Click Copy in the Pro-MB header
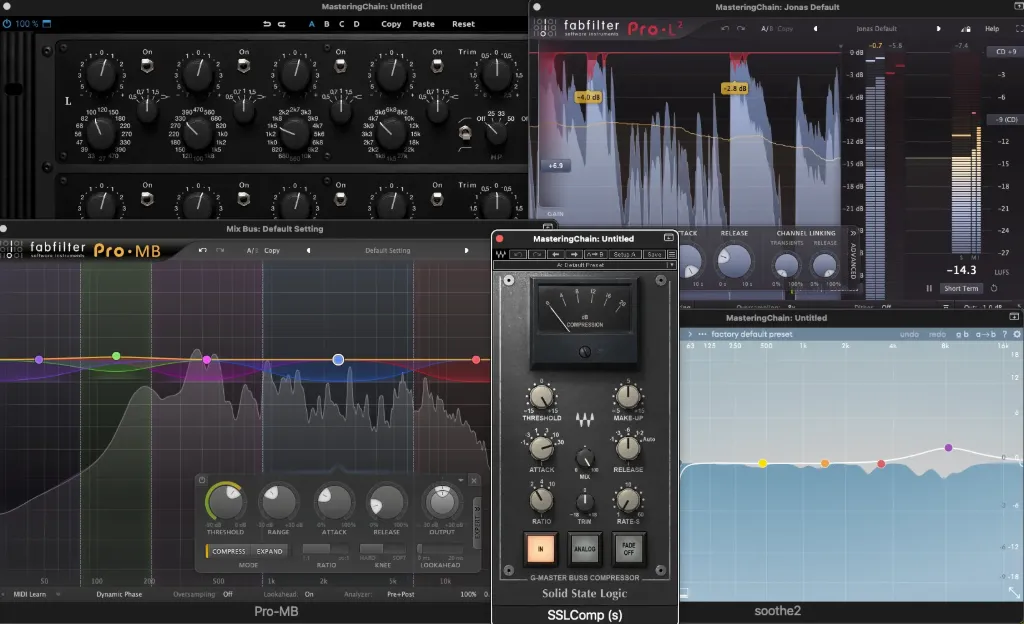The height and width of the screenshot is (624, 1024). [272, 251]
